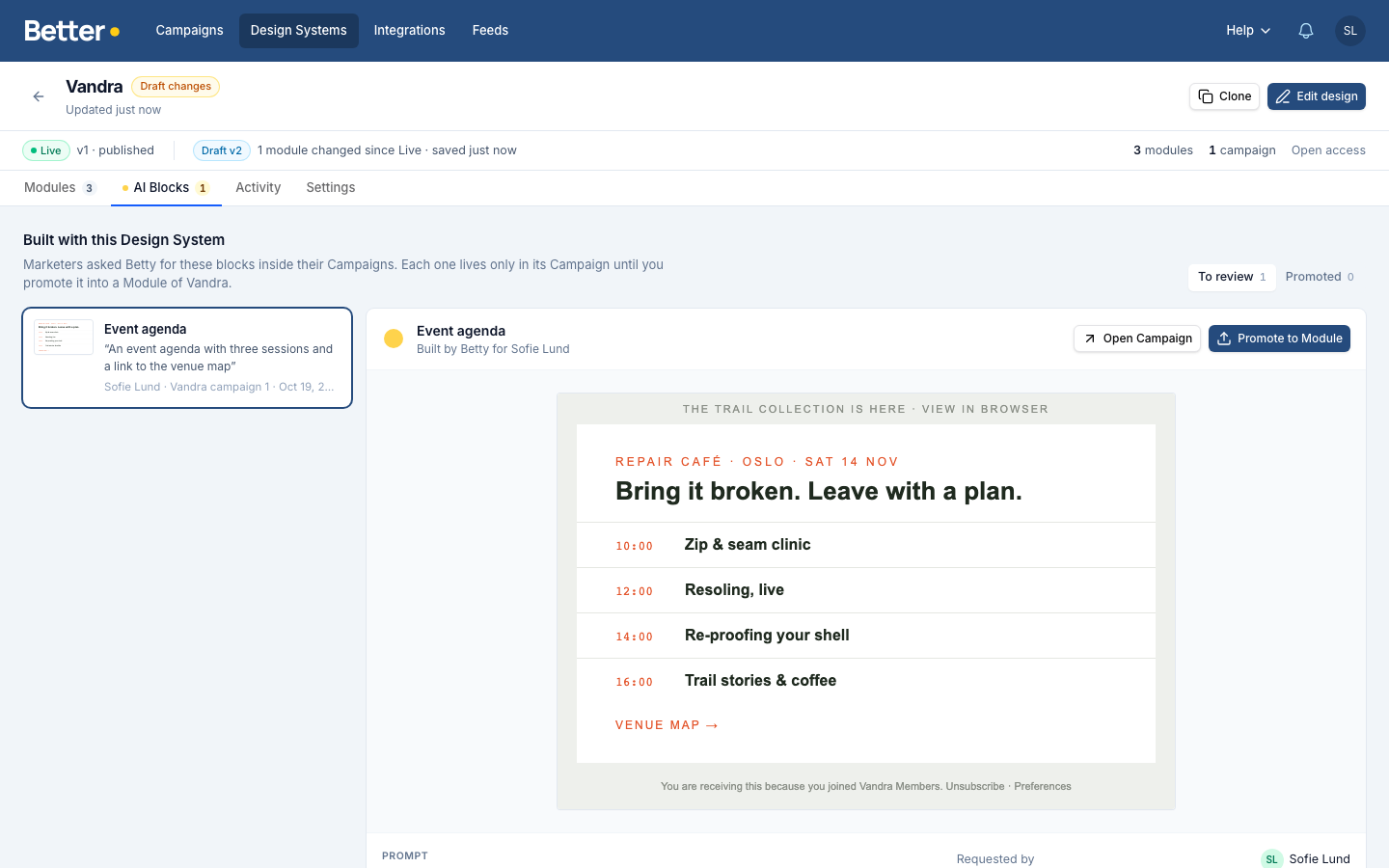The height and width of the screenshot is (868, 1389).
Task: Click the Unsubscribe link in the email footer
Action: point(975,787)
